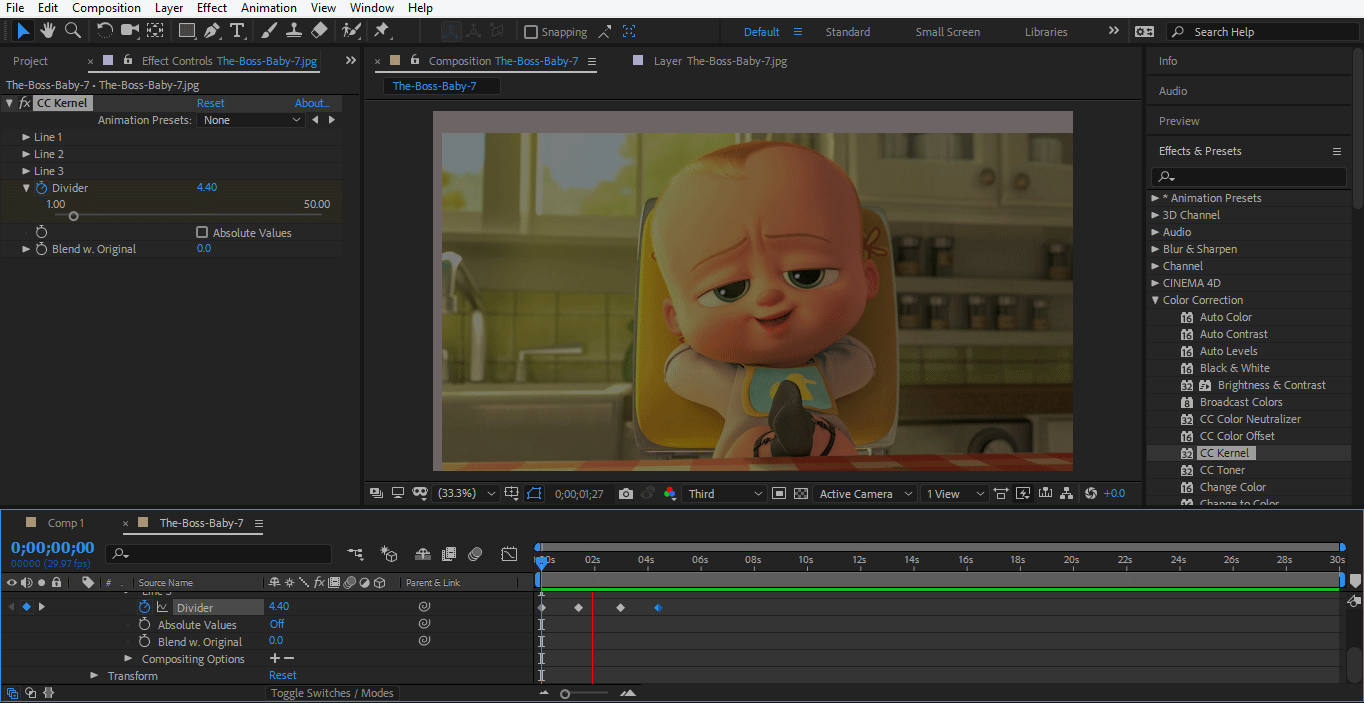1364x703 pixels.
Task: Reset the CC Kernel effect
Action: pos(210,102)
